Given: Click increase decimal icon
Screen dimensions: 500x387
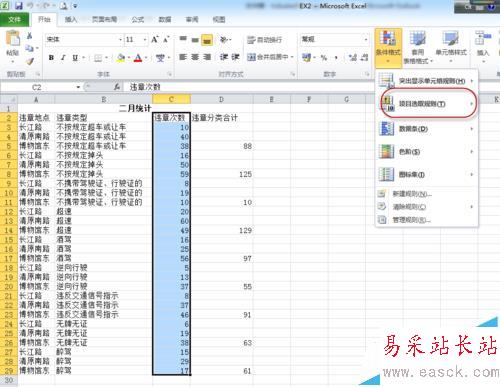Looking at the screenshot, I should tap(352, 58).
